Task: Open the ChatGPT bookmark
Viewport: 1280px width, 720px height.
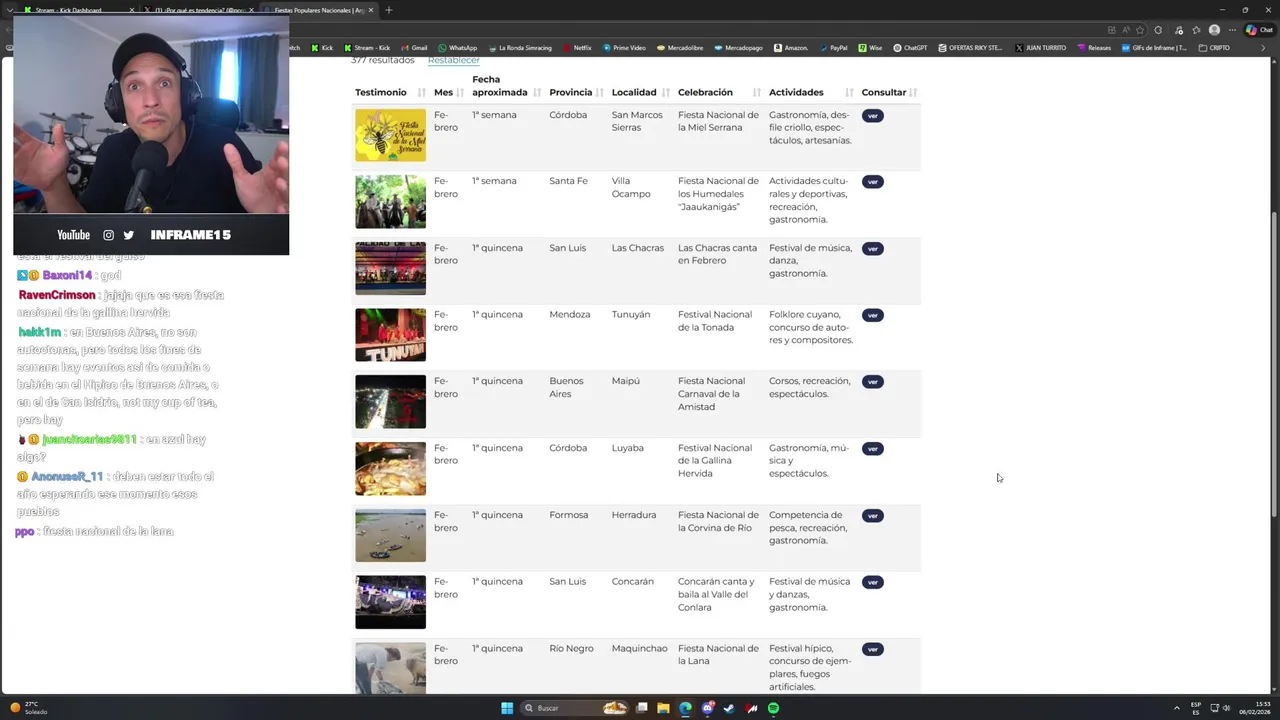Action: 910,48
